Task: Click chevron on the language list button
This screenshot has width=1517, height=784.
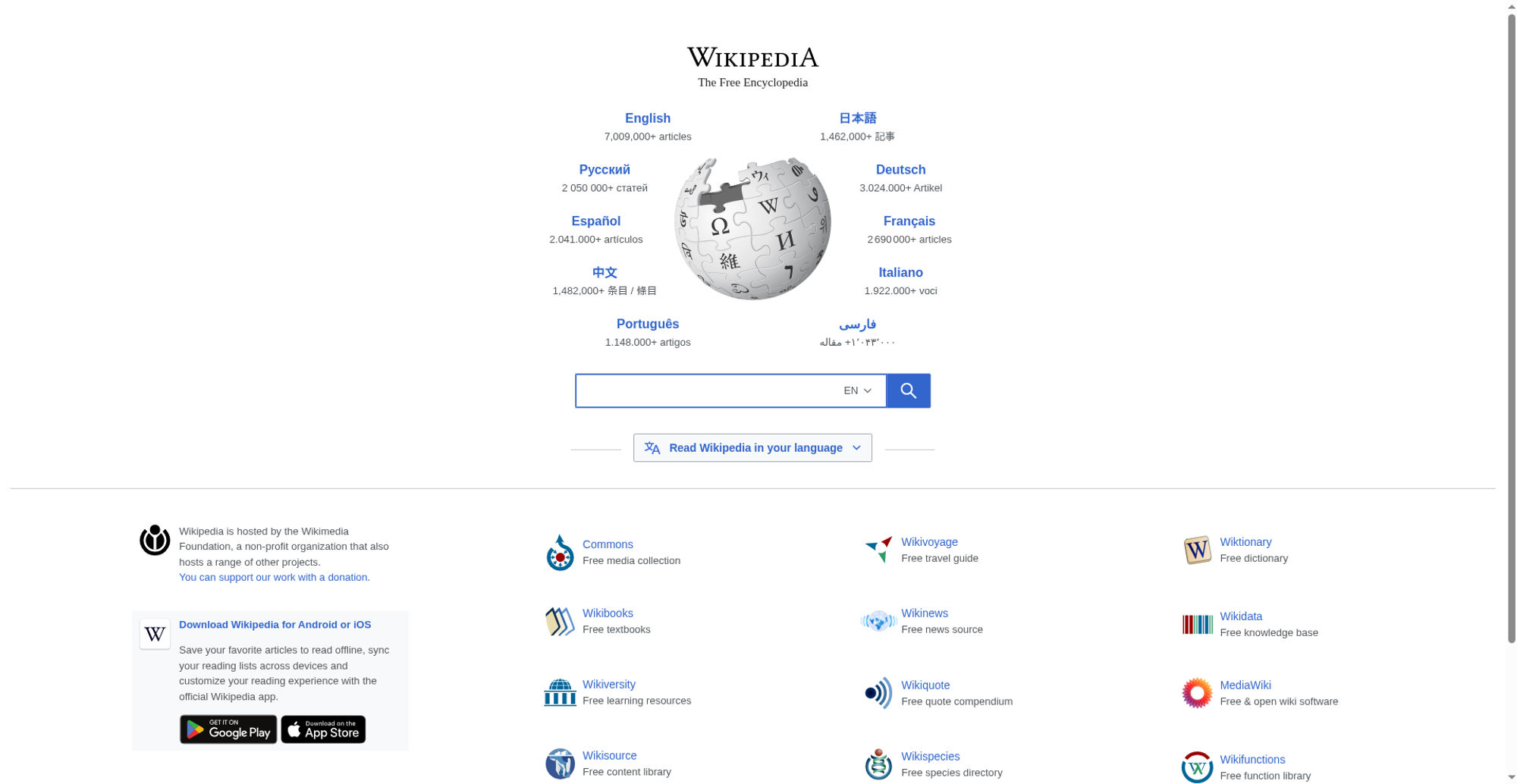Action: pyautogui.click(x=856, y=448)
